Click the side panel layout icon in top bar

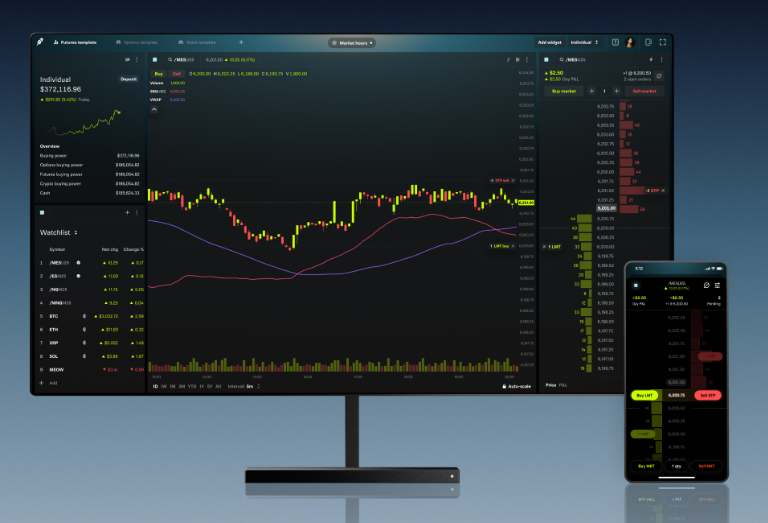(648, 43)
